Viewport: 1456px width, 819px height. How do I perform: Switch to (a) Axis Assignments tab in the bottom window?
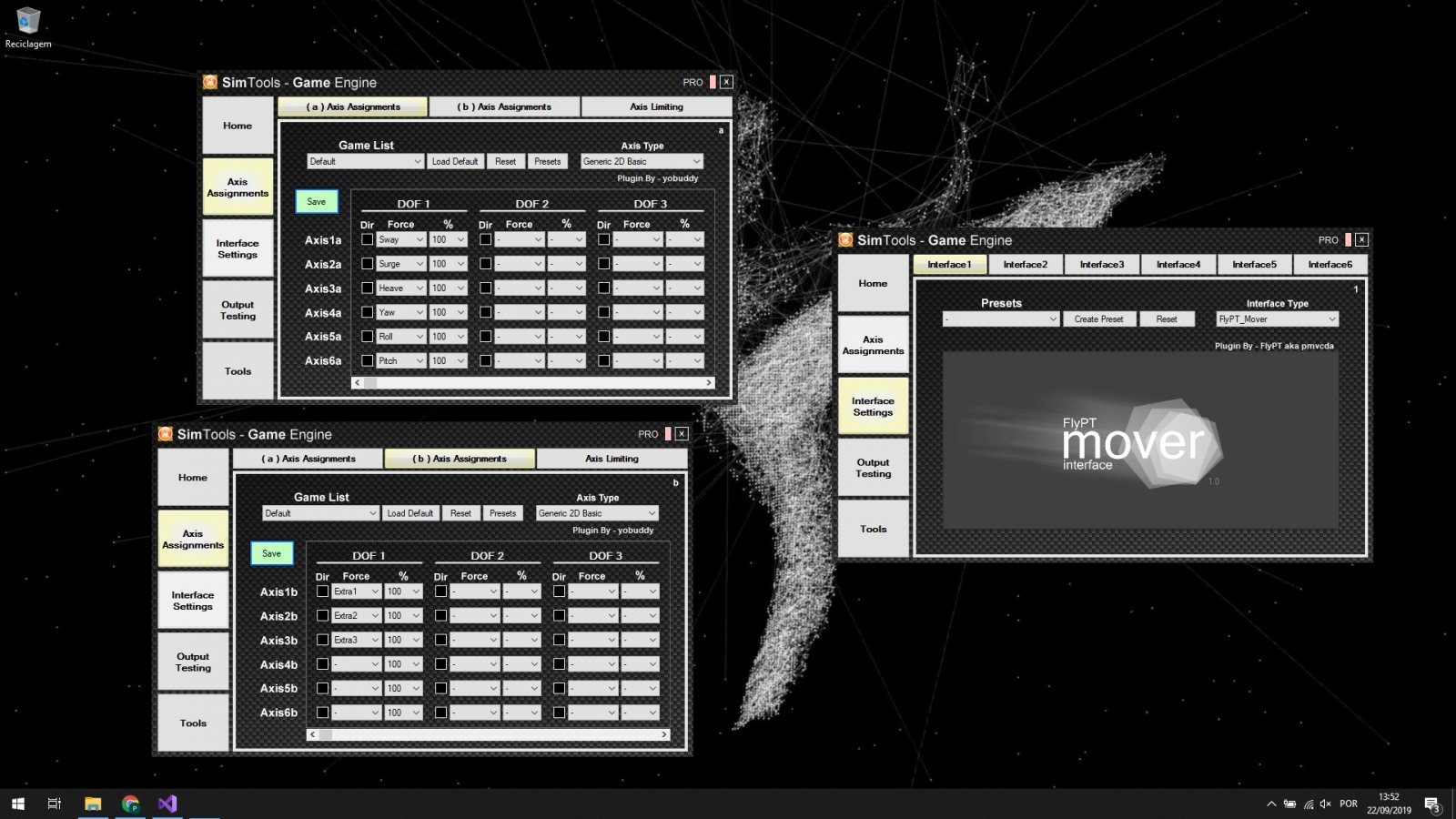pyautogui.click(x=308, y=459)
